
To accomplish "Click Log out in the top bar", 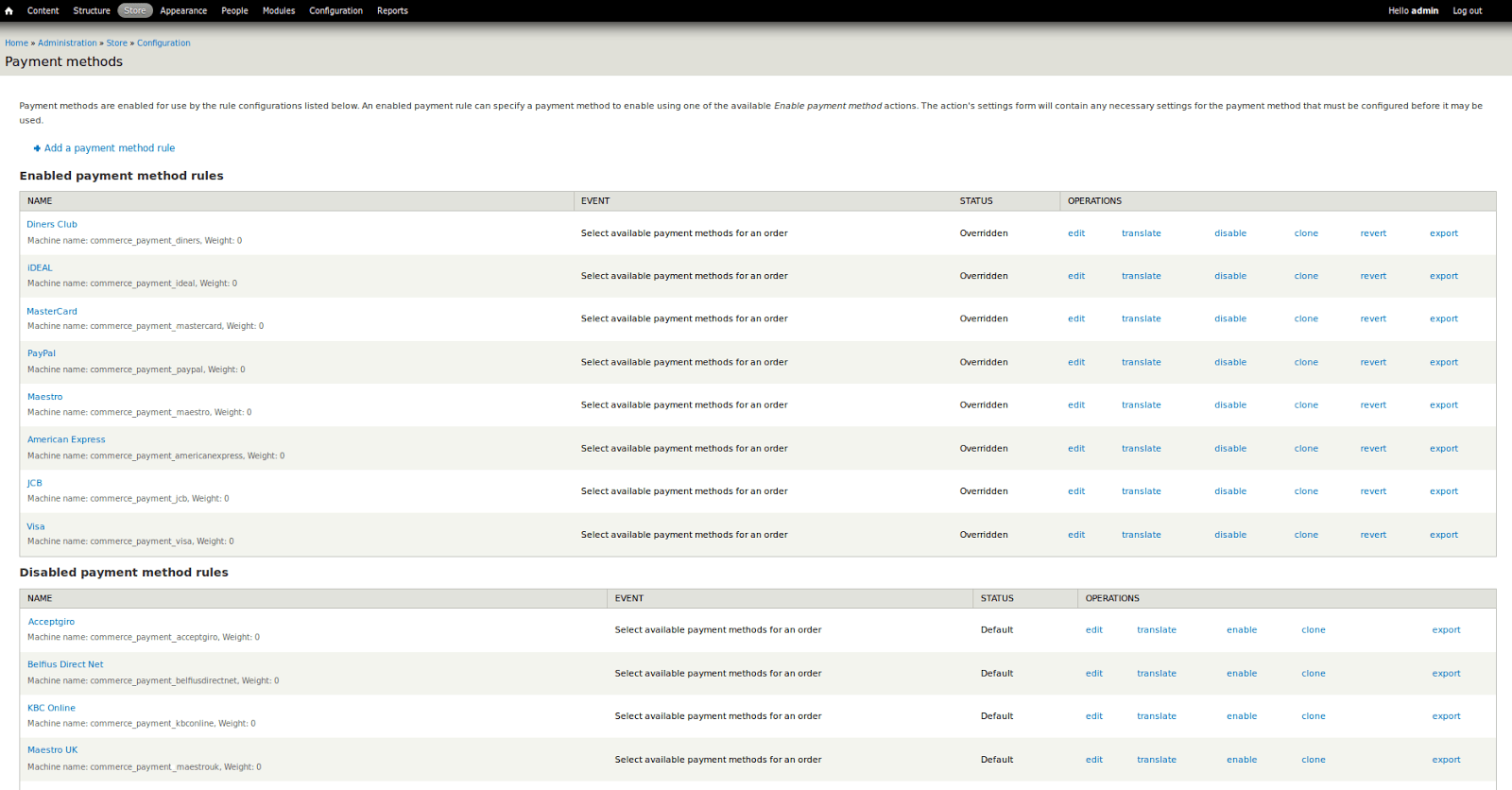I will (x=1467, y=11).
